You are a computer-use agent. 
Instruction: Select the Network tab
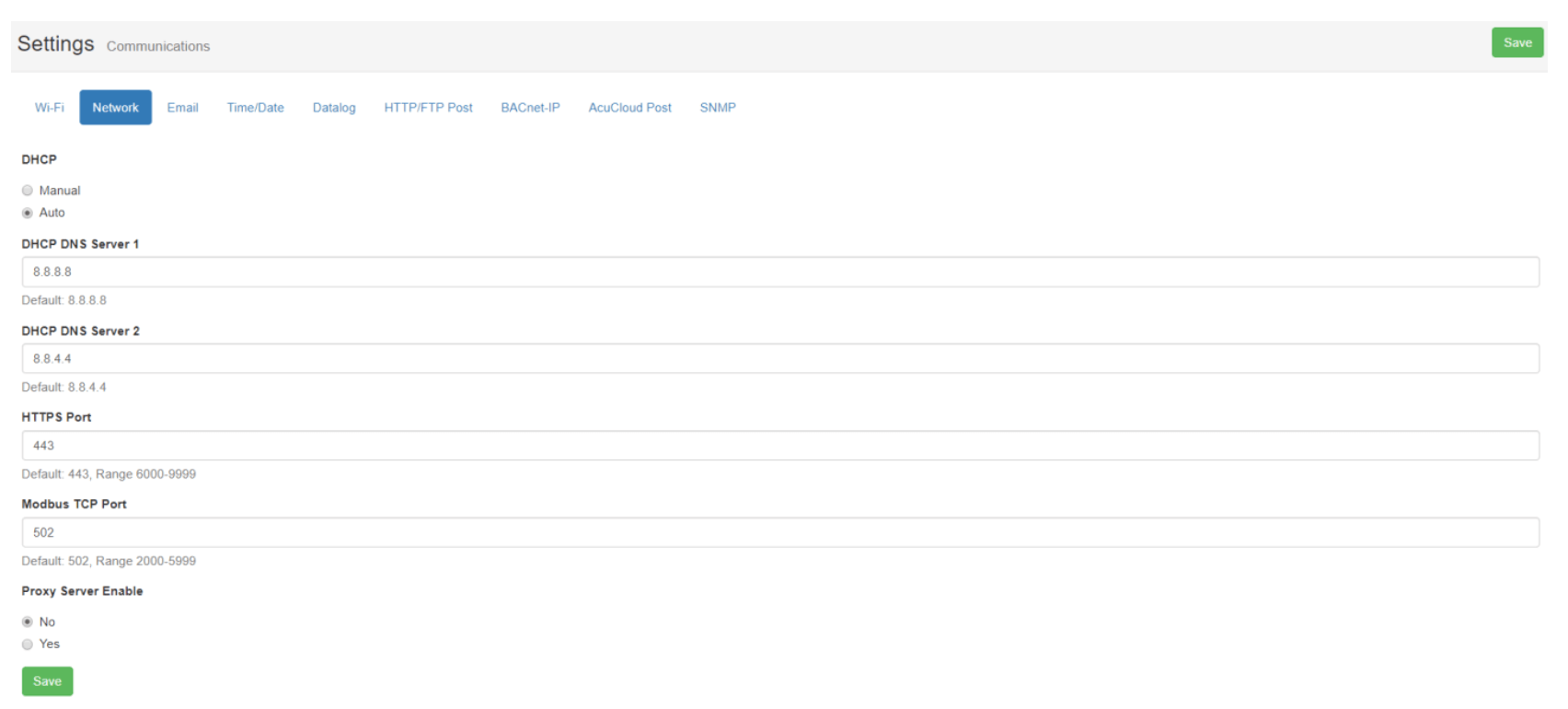point(115,108)
